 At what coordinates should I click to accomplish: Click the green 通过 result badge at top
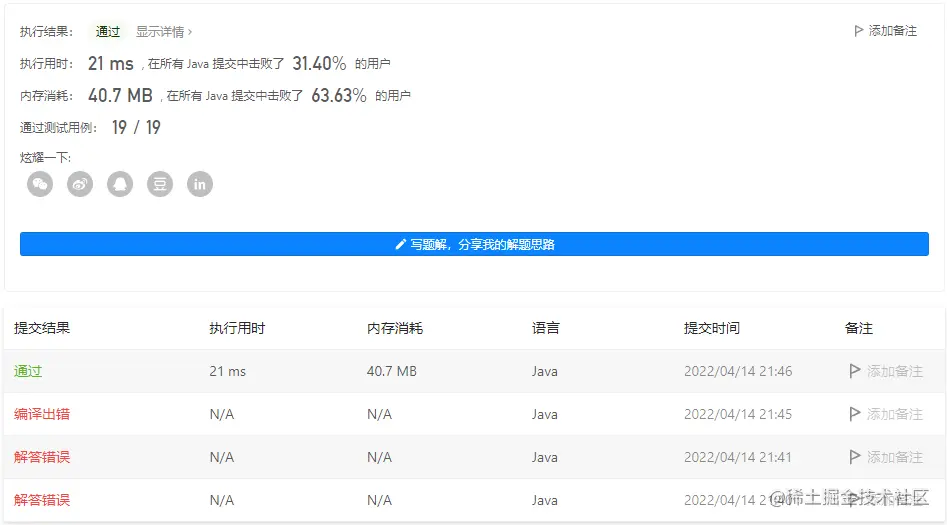click(108, 31)
